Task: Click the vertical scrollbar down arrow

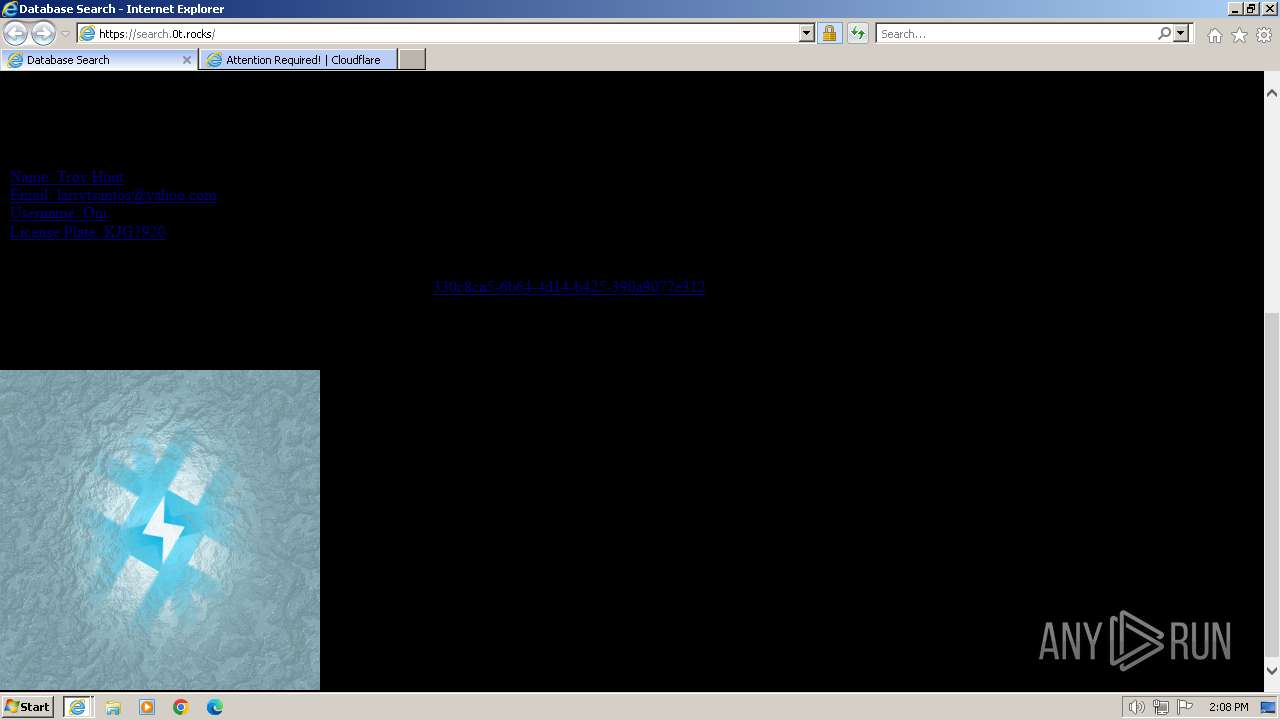Action: click(x=1272, y=670)
